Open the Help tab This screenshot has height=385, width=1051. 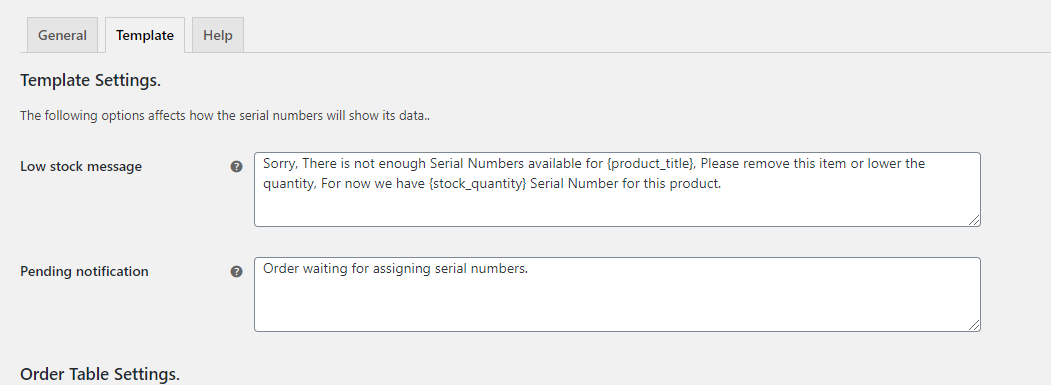pos(218,35)
